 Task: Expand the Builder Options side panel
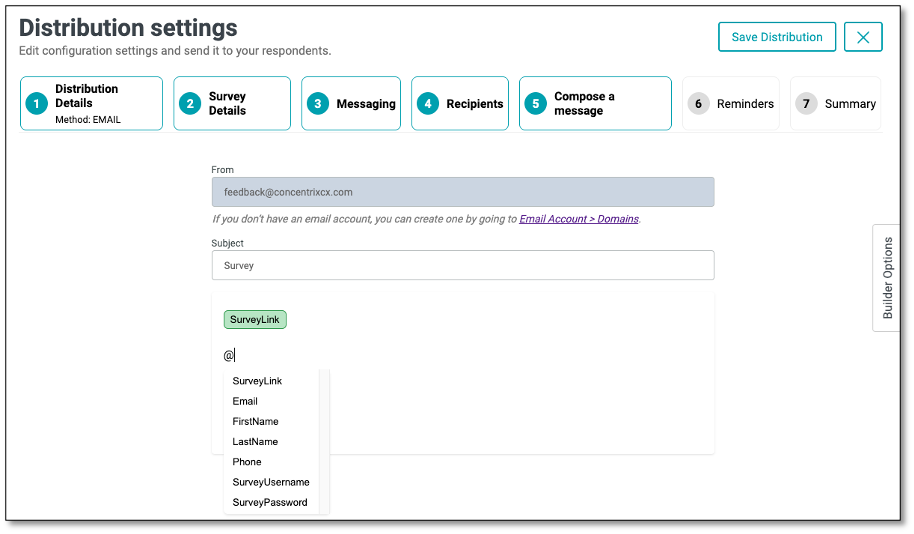[887, 278]
